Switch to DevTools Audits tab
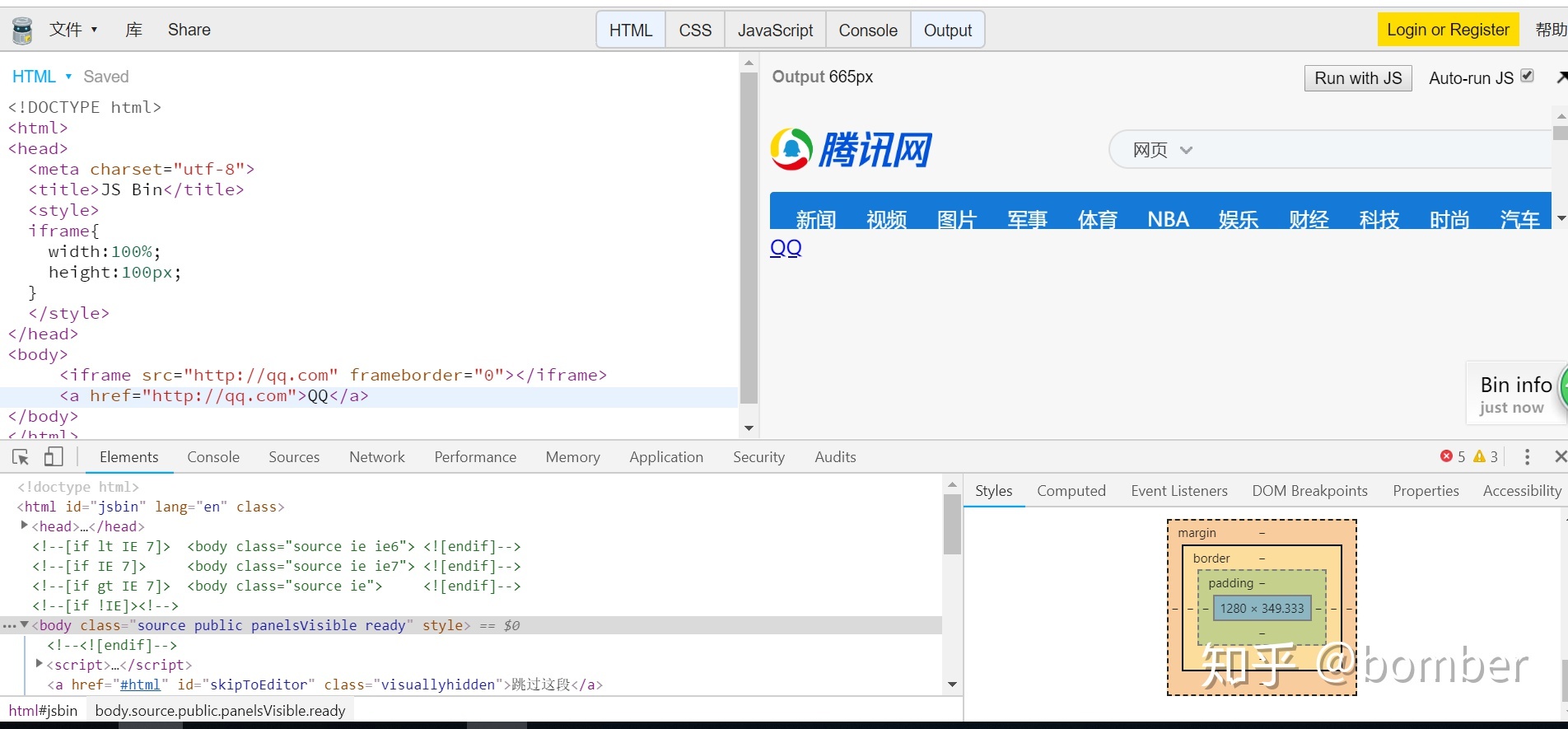This screenshot has width=1568, height=729. [x=835, y=457]
